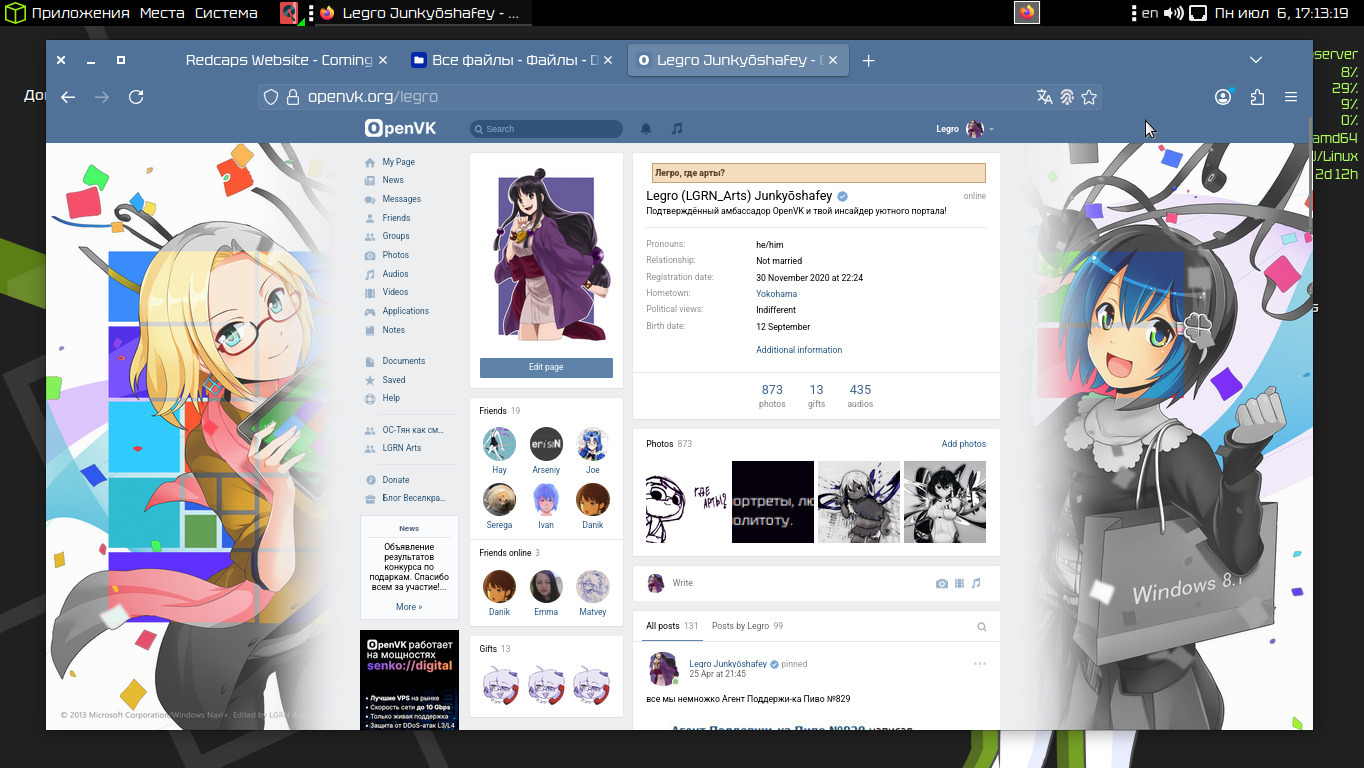Expand the list all tabs chevron
The height and width of the screenshot is (768, 1364).
[x=1256, y=60]
